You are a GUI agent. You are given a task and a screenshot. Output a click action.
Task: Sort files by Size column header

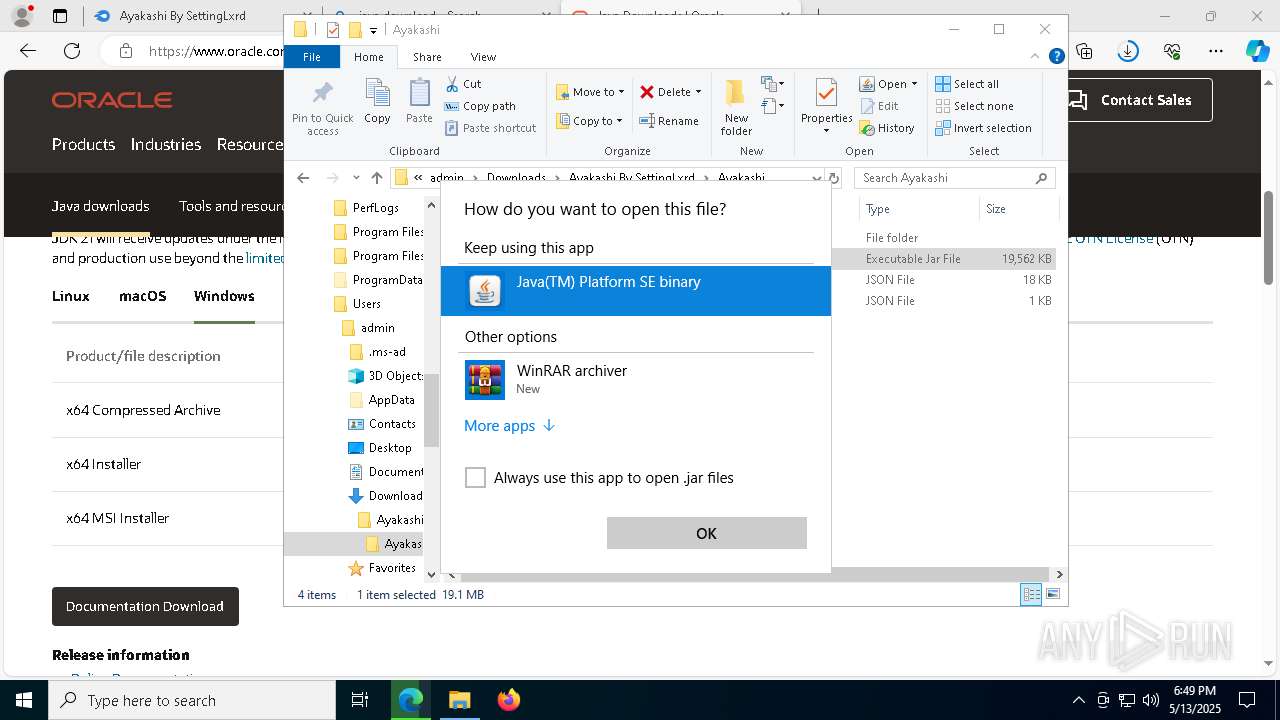pyautogui.click(x=1018, y=209)
